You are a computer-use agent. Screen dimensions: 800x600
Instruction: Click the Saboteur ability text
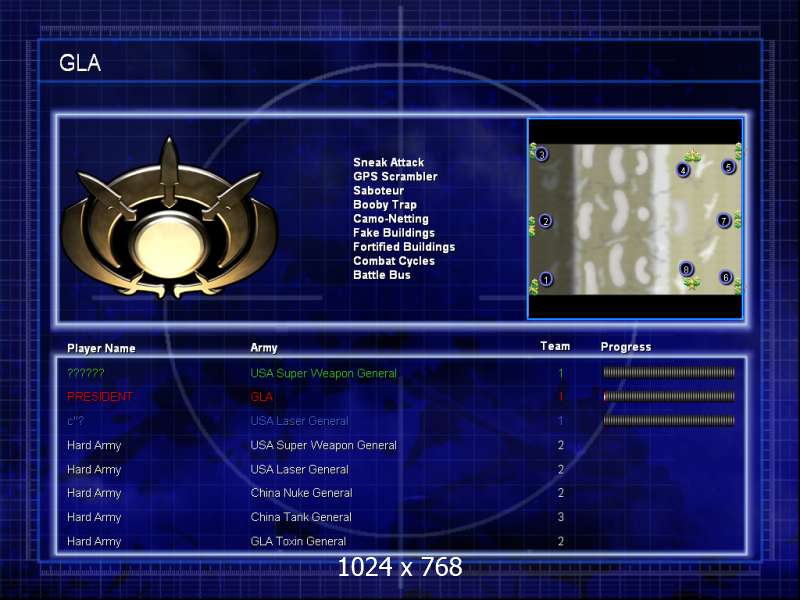tap(379, 190)
